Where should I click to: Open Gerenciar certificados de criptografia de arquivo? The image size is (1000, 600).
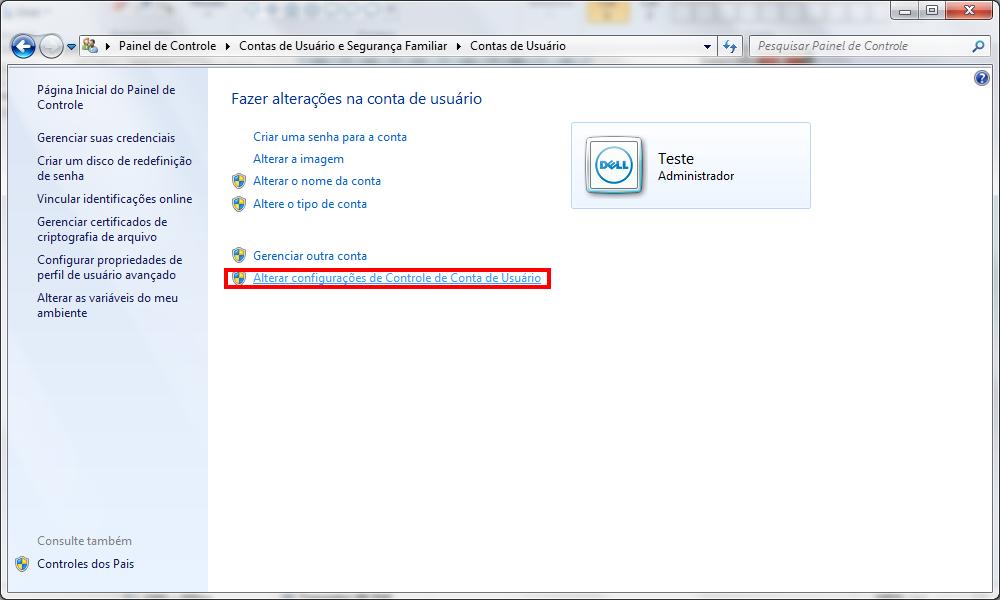(102, 230)
